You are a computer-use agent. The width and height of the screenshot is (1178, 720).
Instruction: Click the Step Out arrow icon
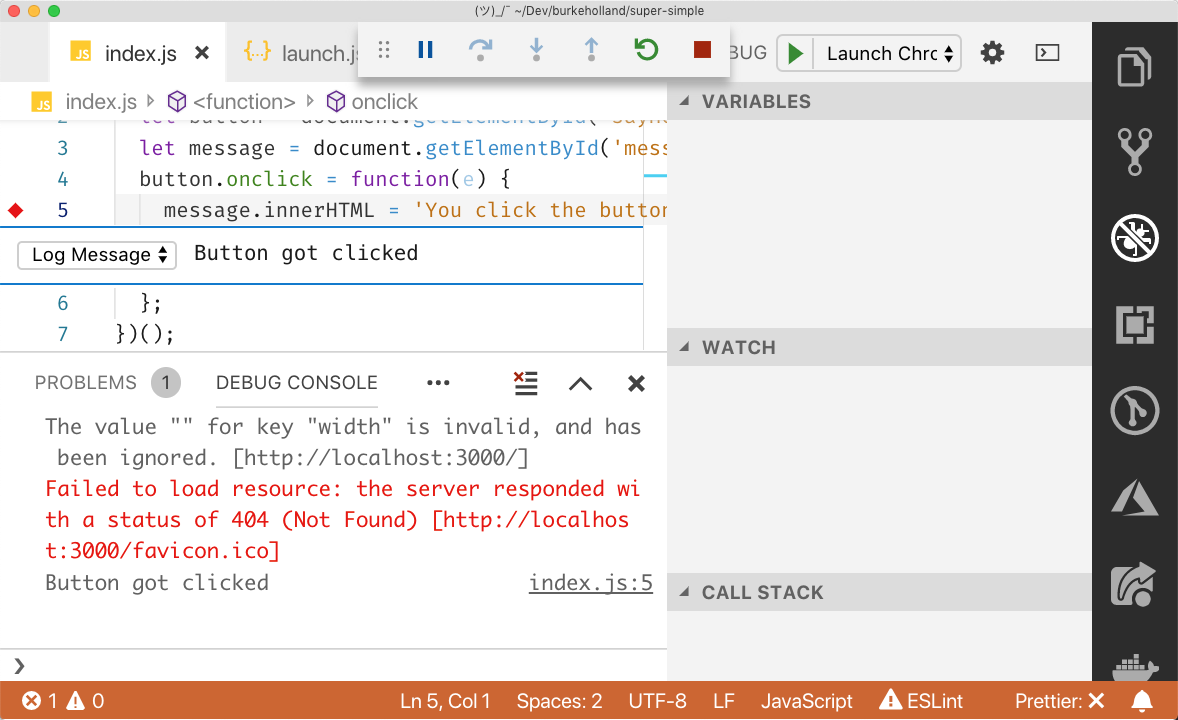tap(591, 50)
